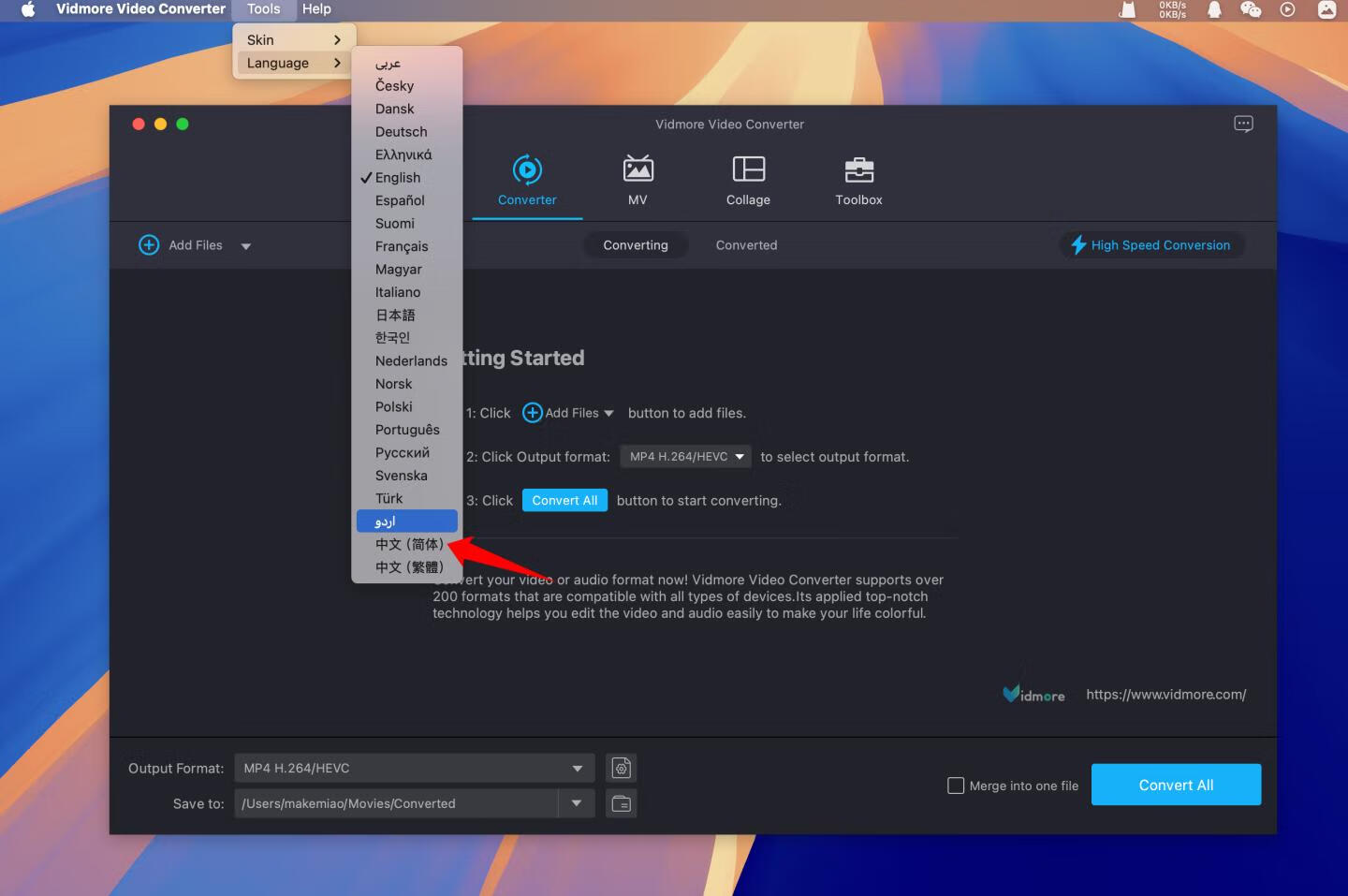This screenshot has width=1348, height=896.
Task: Select 中文 (简体) language
Action: tap(407, 544)
